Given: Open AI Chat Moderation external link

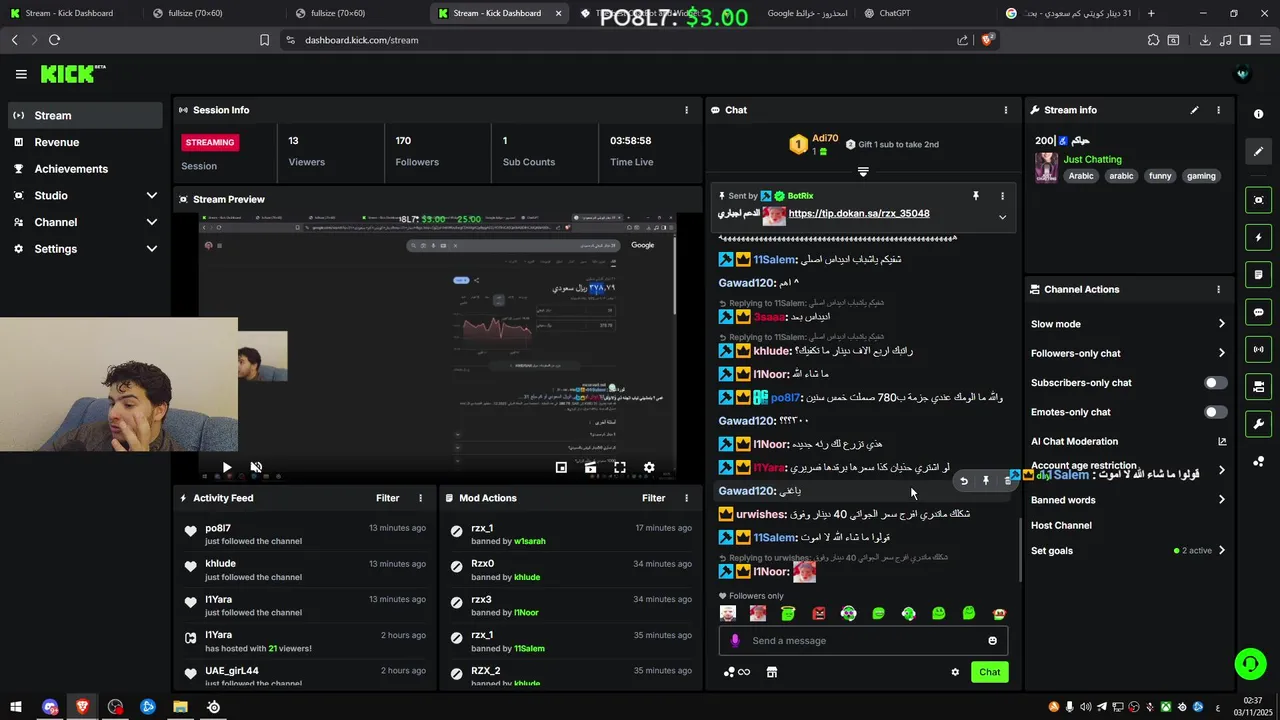Looking at the screenshot, I should point(1221,441).
